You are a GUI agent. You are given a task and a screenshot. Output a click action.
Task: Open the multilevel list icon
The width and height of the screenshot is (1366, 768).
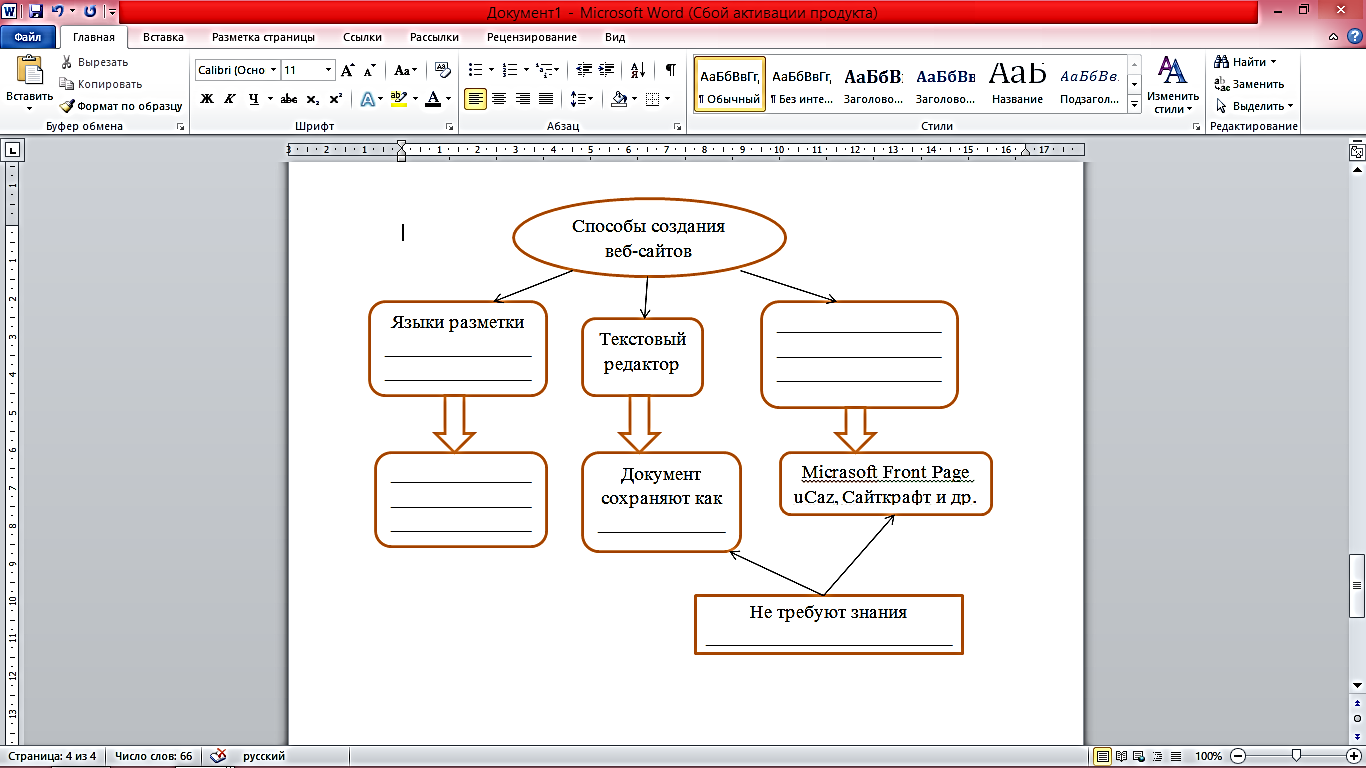(x=543, y=70)
